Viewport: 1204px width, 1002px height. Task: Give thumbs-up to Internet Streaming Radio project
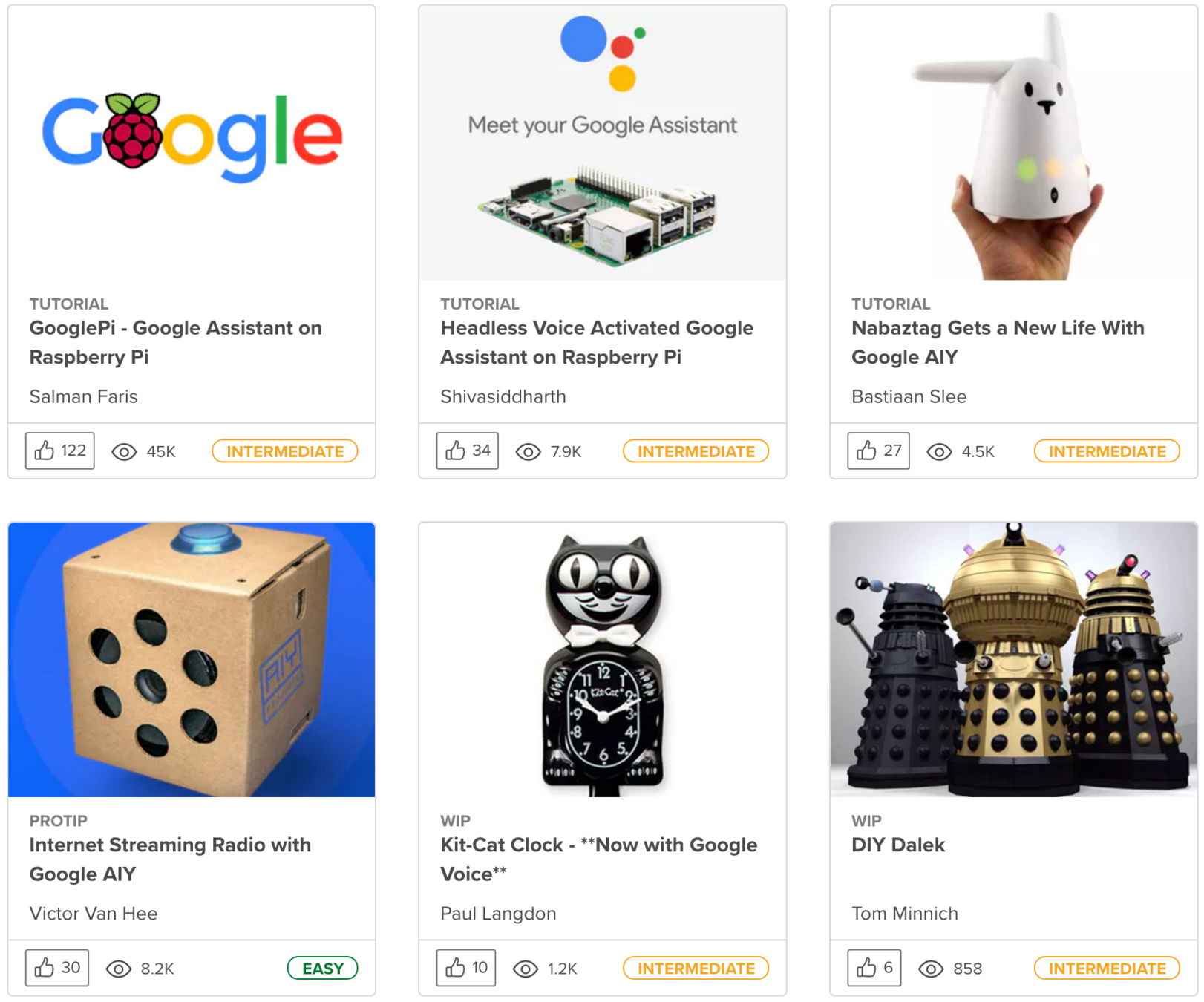click(57, 968)
